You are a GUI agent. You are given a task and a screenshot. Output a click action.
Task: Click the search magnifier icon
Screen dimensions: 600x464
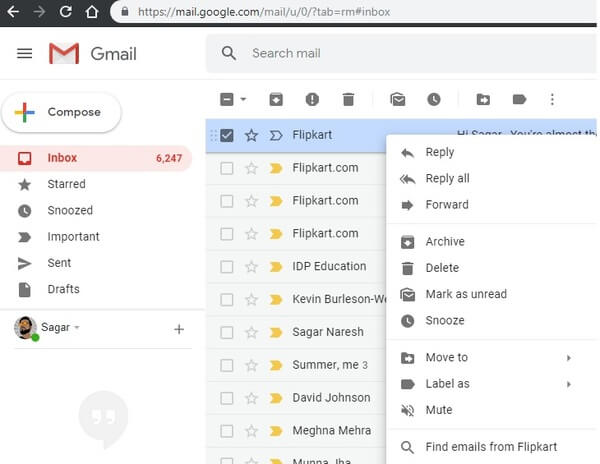228,53
